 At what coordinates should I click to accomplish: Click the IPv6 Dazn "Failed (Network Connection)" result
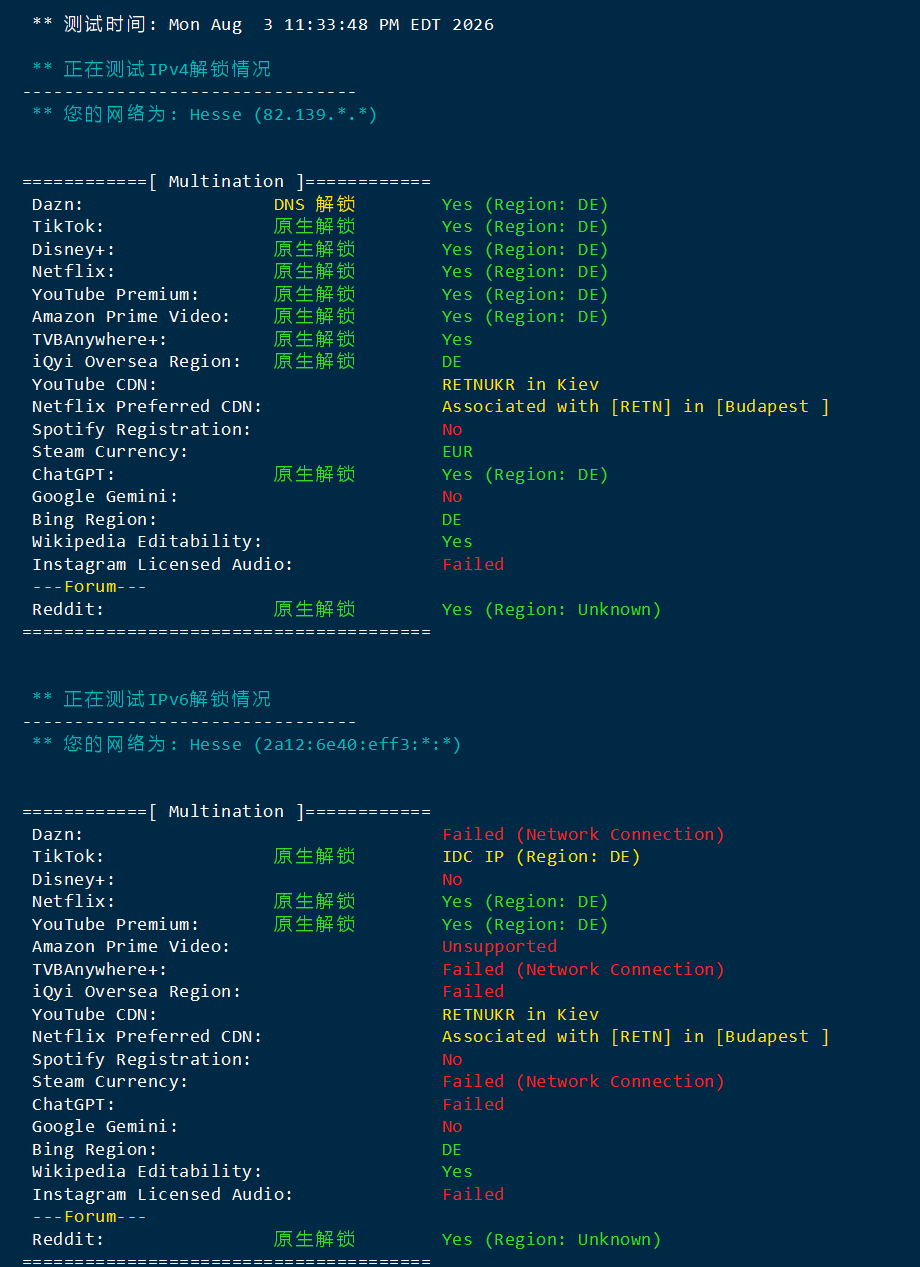[583, 835]
